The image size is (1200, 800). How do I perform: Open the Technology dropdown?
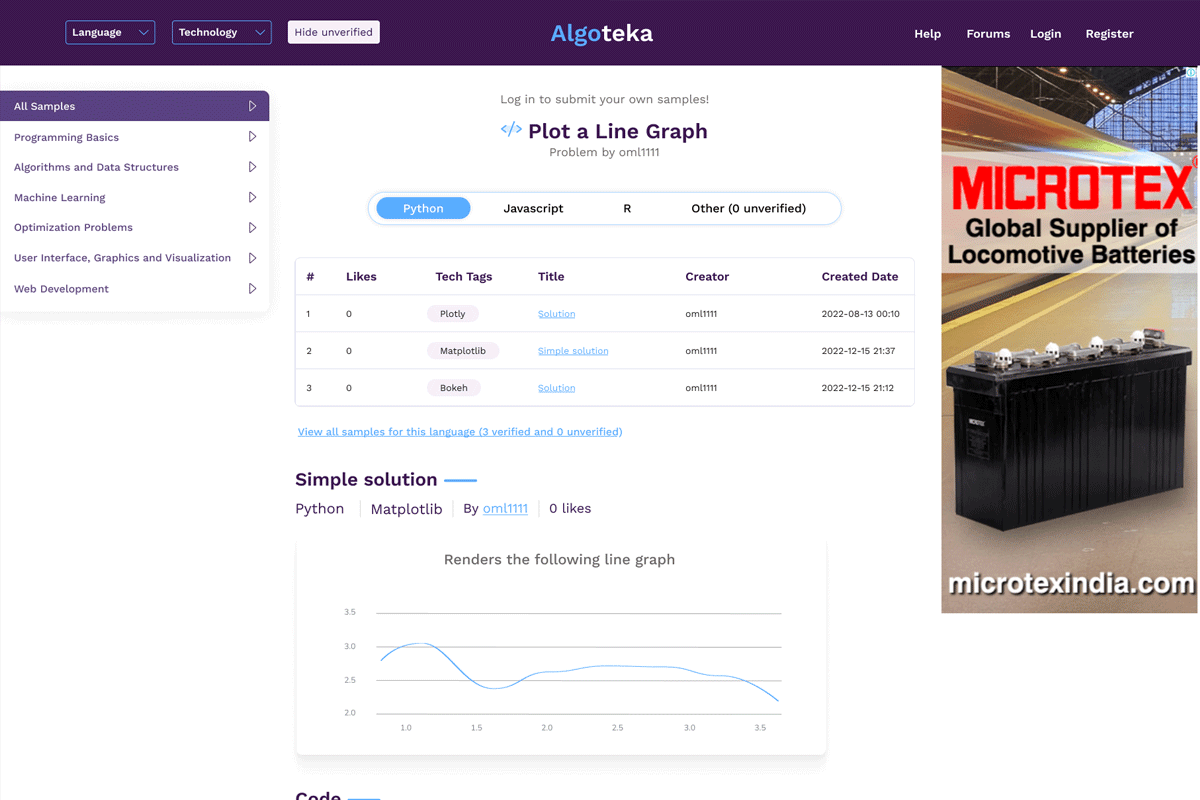[221, 33]
